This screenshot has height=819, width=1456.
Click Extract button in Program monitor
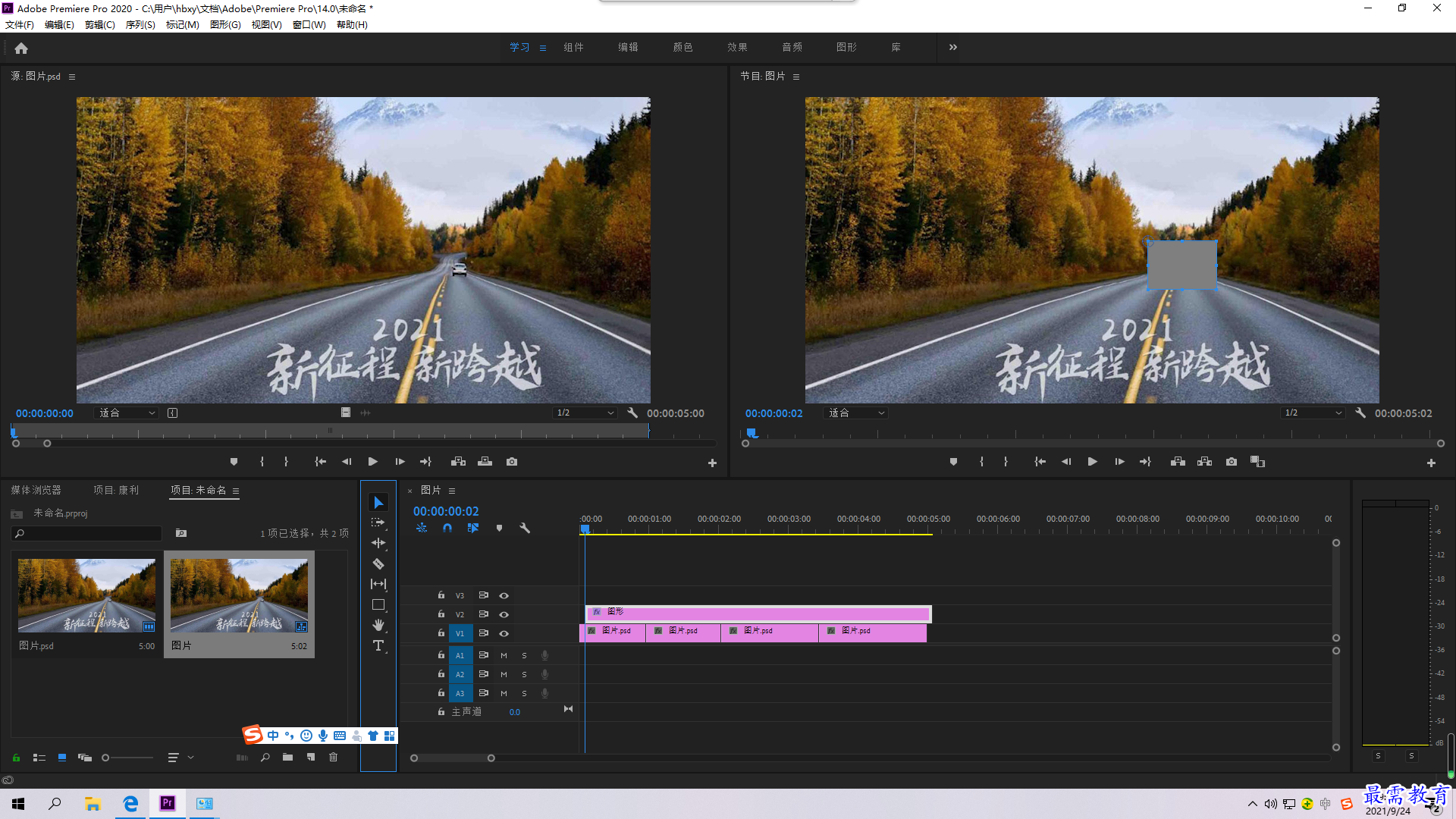pos(1204,462)
